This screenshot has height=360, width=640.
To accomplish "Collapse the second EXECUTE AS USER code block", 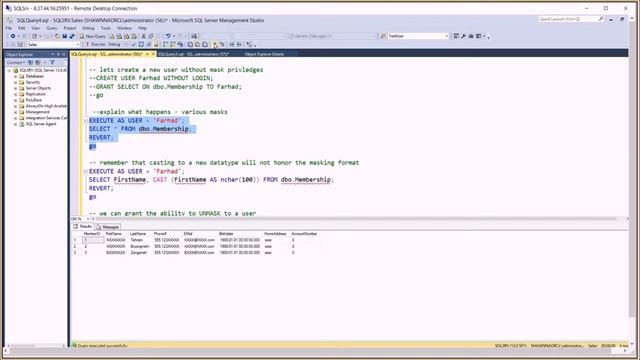I will point(86,171).
